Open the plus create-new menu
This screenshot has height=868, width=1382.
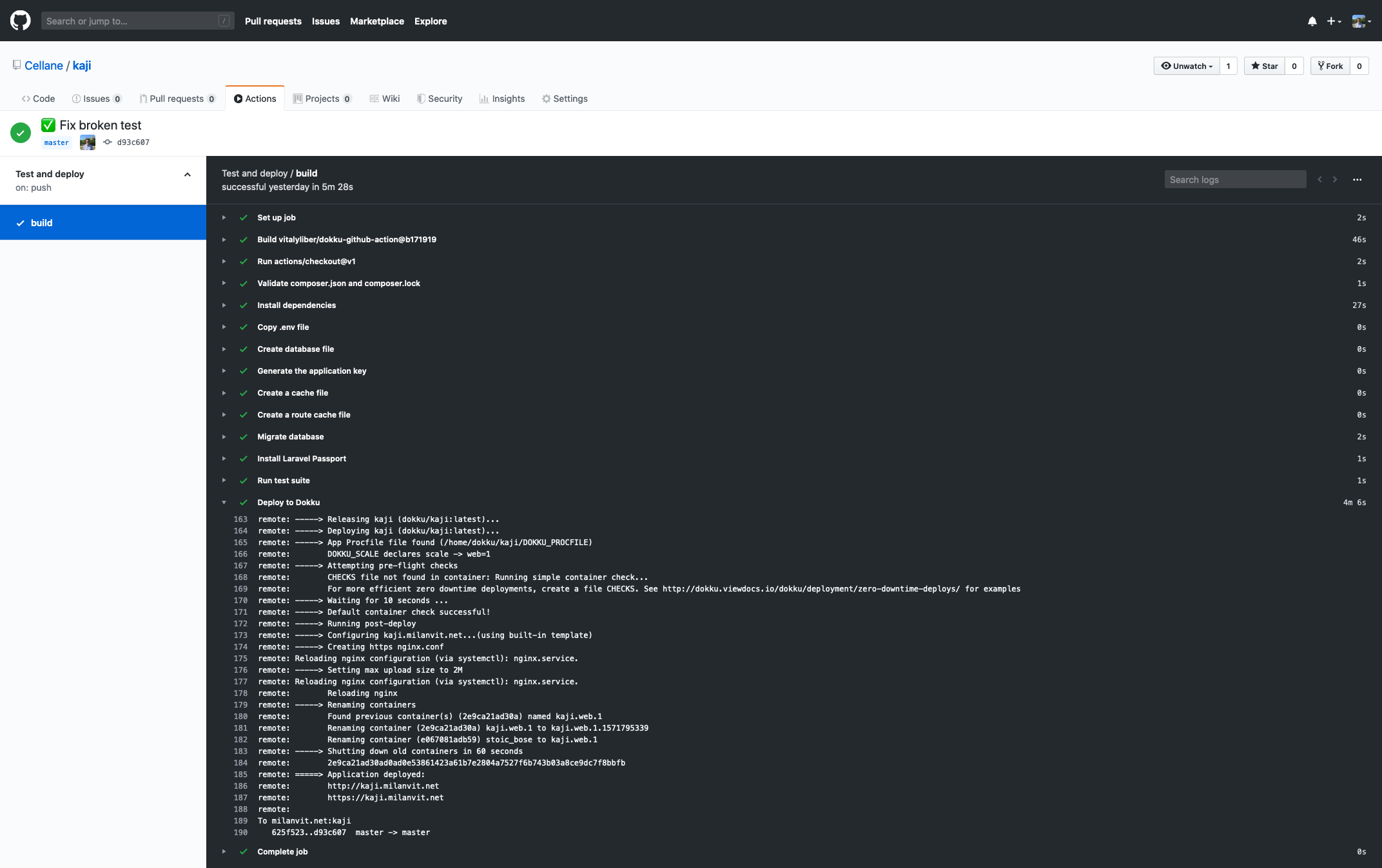point(1334,21)
